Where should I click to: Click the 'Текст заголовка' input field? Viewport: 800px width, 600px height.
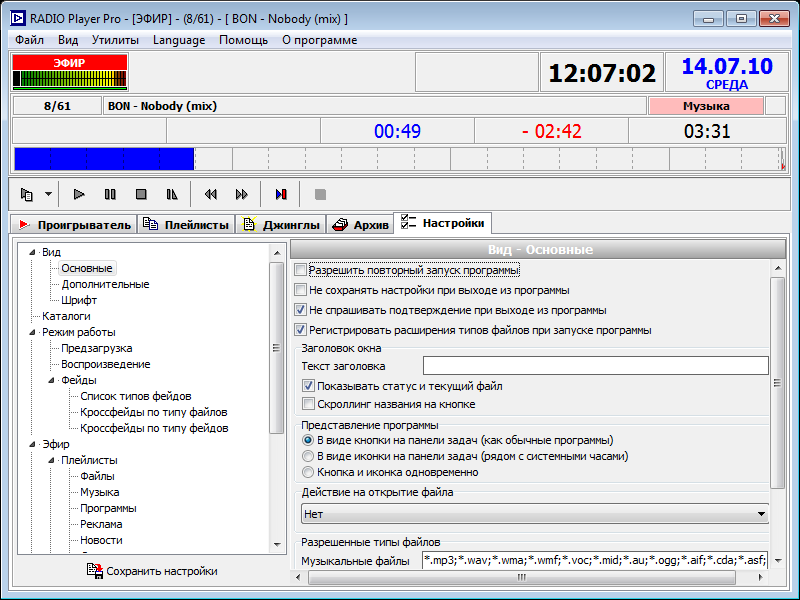[x=595, y=366]
